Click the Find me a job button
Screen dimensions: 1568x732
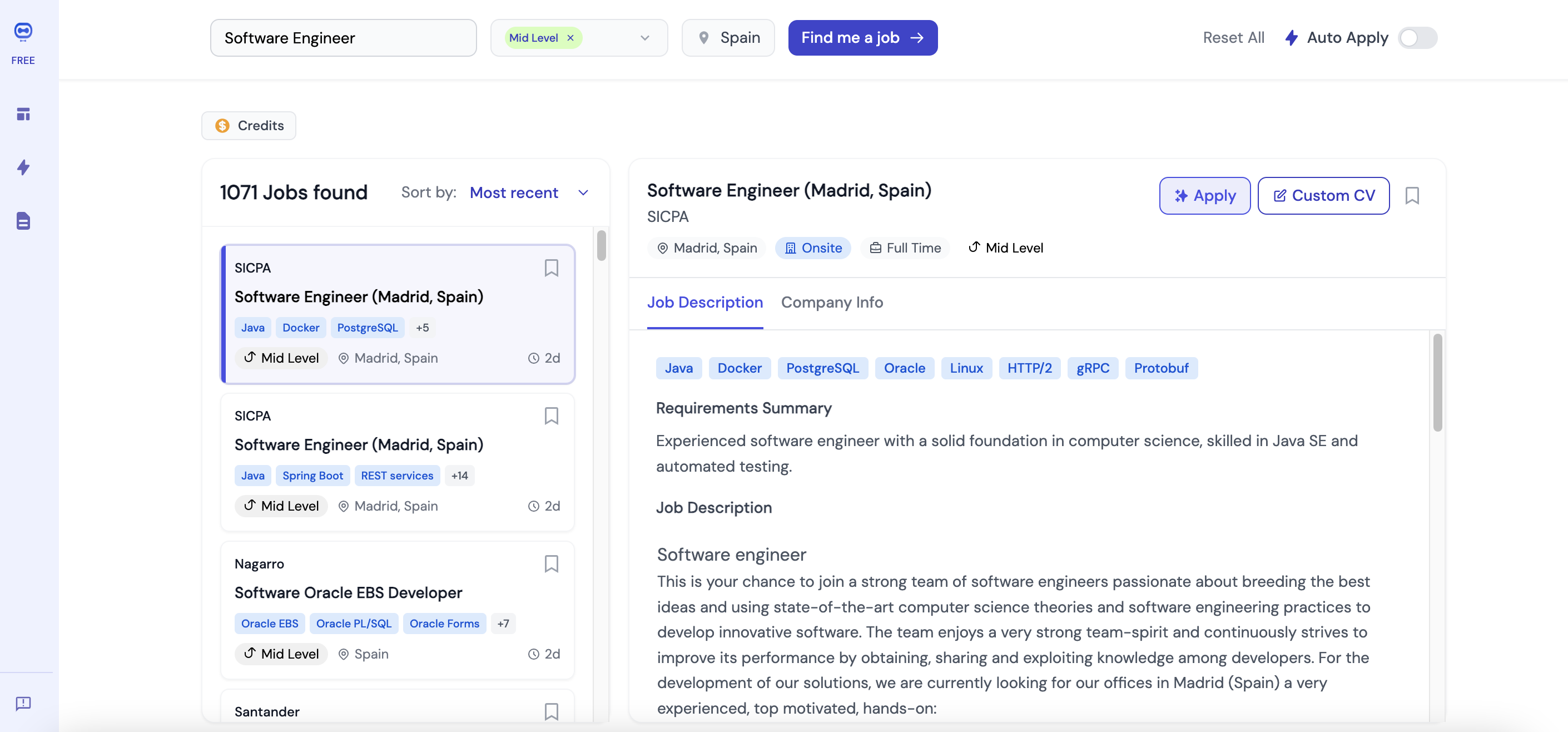[x=862, y=38]
